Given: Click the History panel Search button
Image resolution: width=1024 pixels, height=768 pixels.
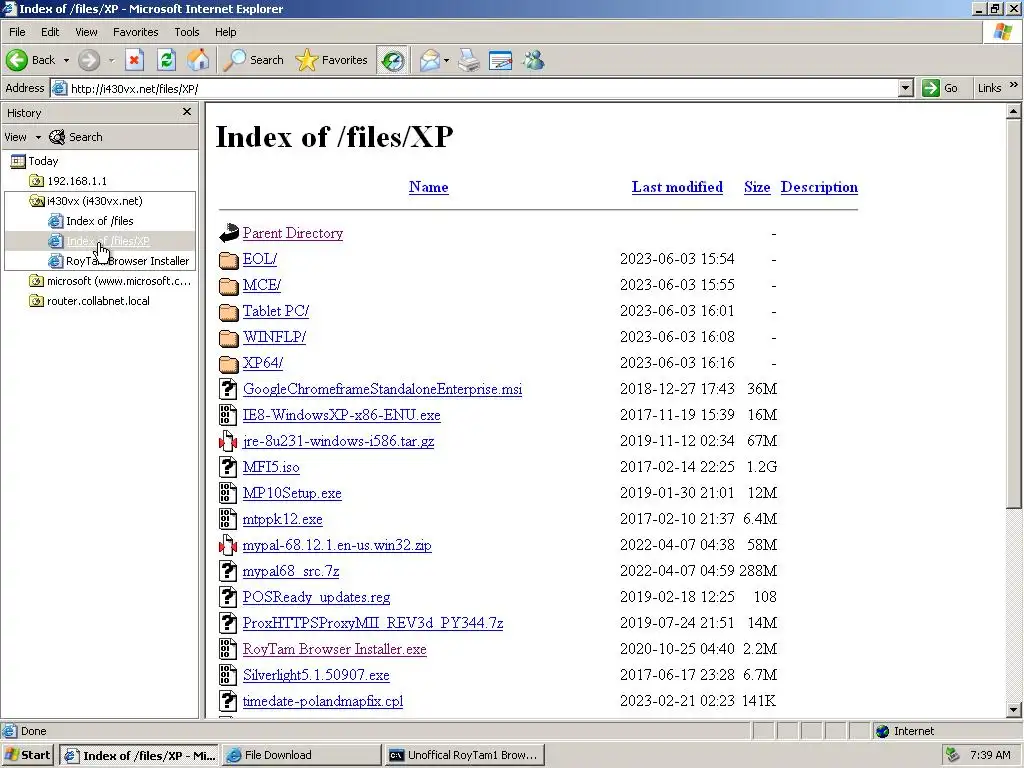Looking at the screenshot, I should pos(76,137).
